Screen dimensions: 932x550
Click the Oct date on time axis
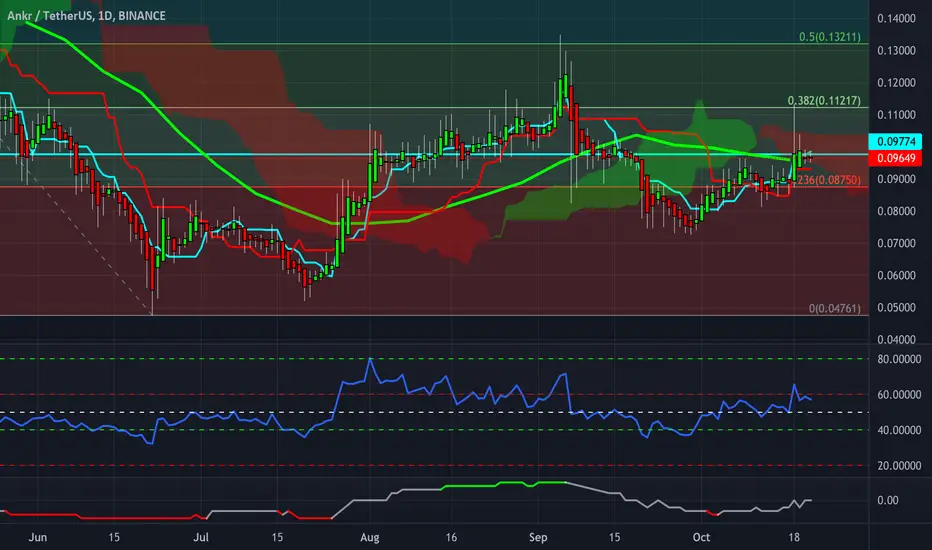coord(701,538)
